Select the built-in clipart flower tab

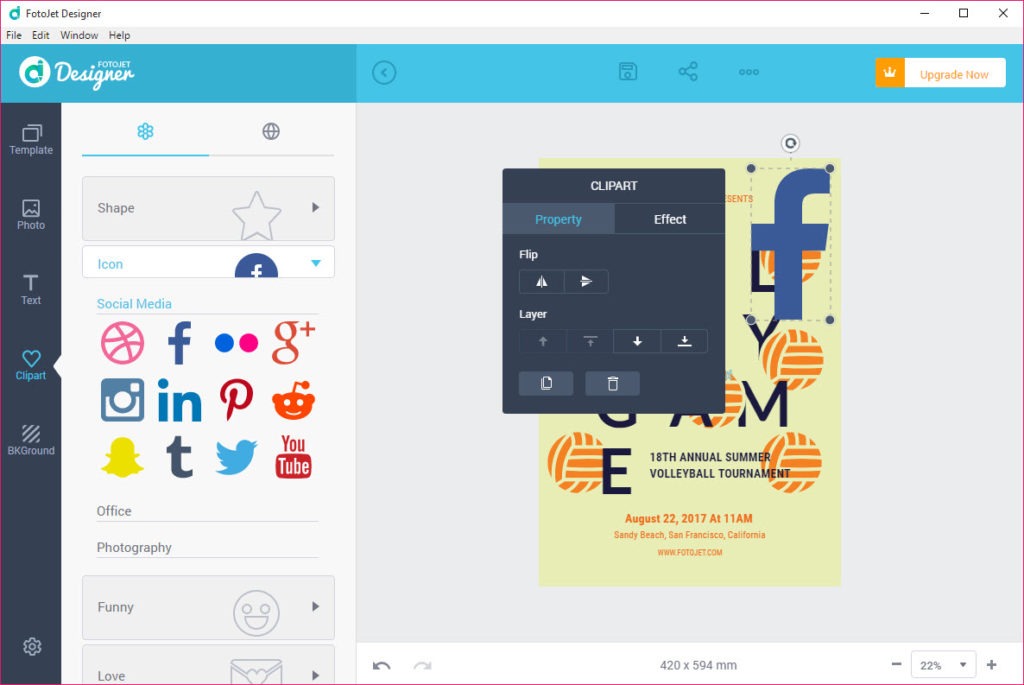145,132
